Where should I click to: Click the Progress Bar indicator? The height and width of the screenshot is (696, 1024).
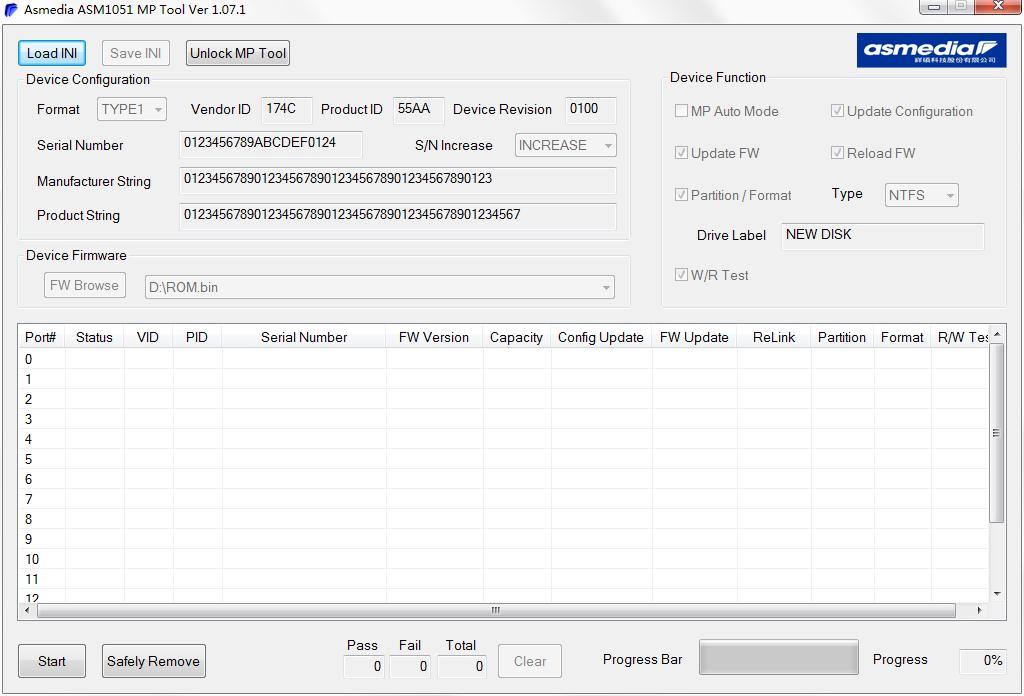pos(778,657)
